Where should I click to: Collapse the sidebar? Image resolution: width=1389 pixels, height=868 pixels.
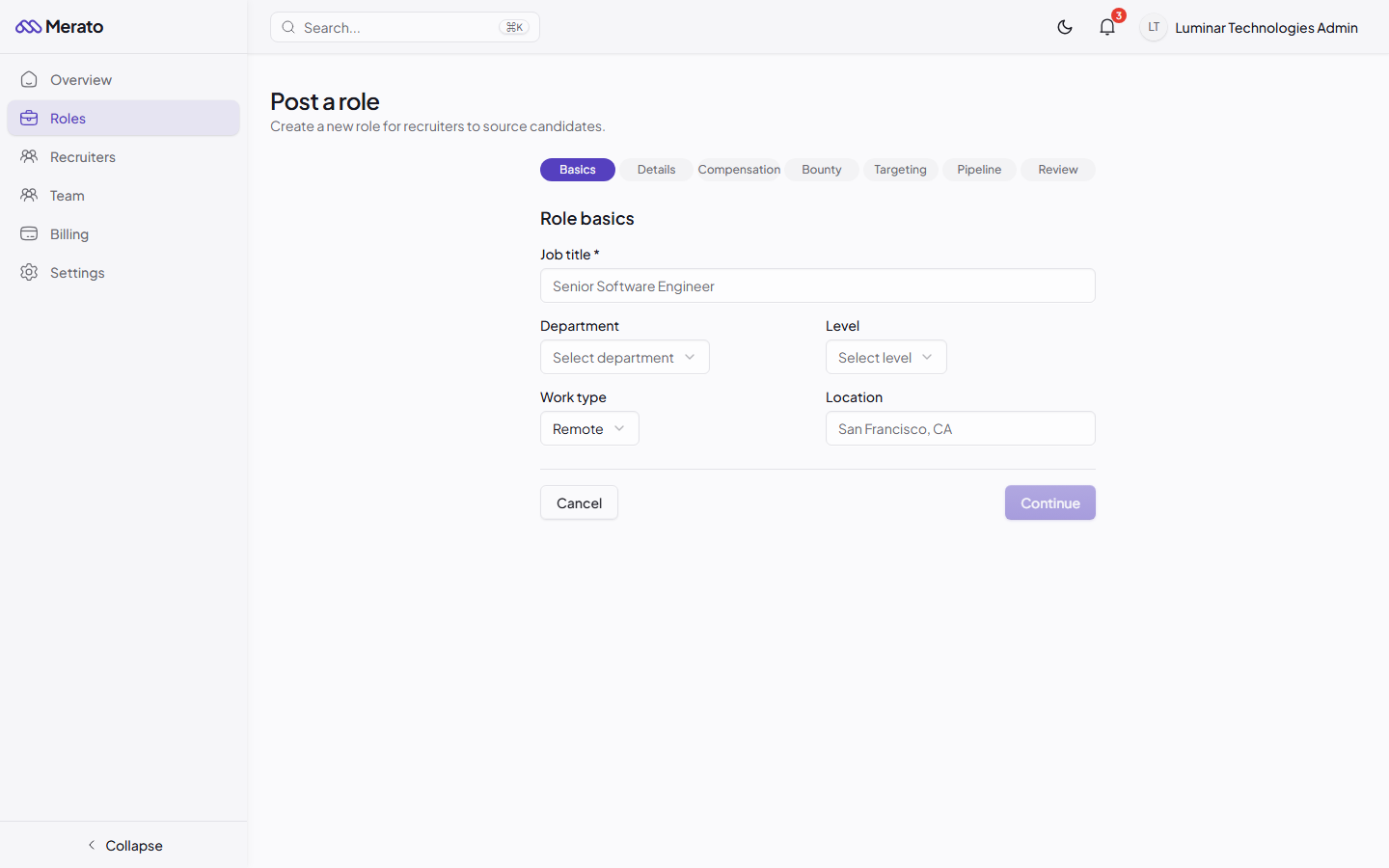124,845
